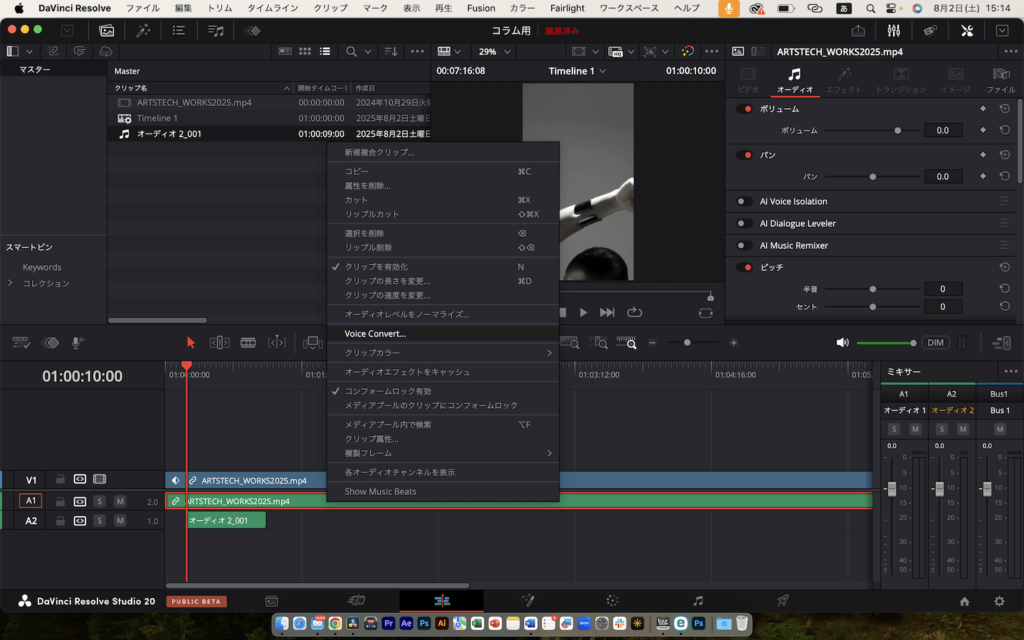Select the arrow Selection mode tool
The image size is (1024, 640).
tap(190, 342)
